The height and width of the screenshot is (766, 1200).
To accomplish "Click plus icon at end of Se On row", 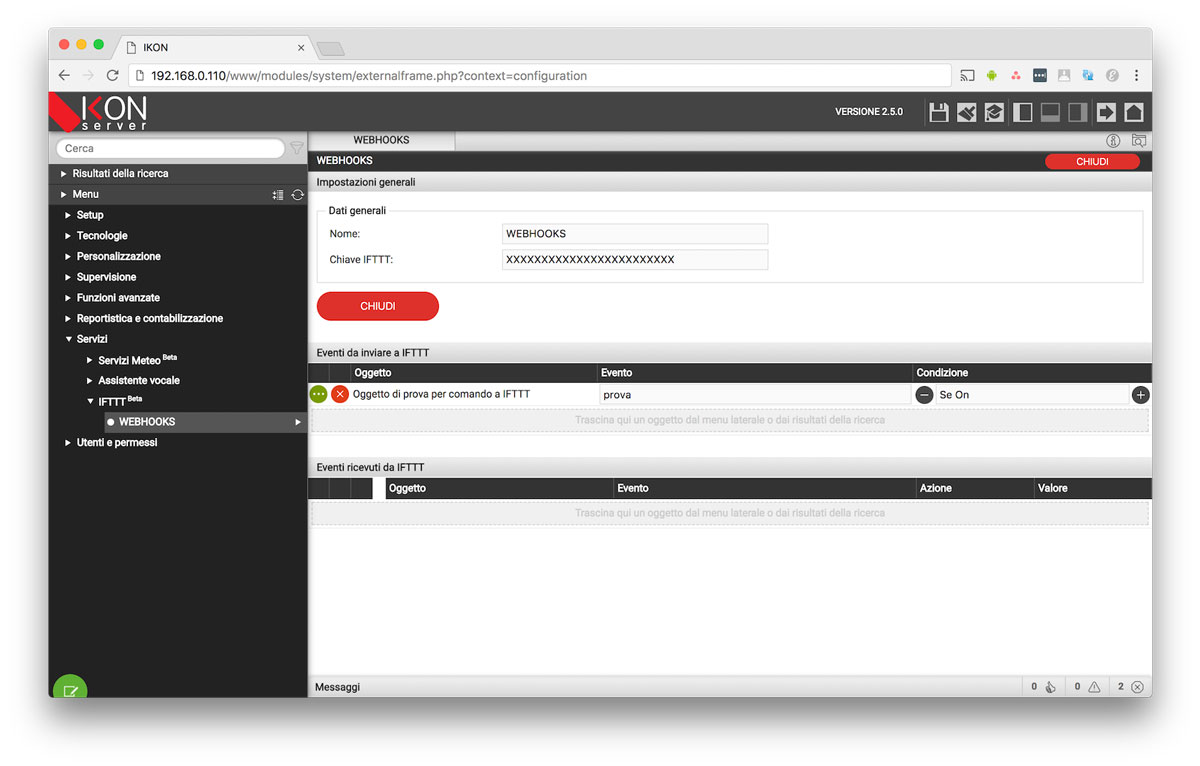I will [x=1141, y=395].
